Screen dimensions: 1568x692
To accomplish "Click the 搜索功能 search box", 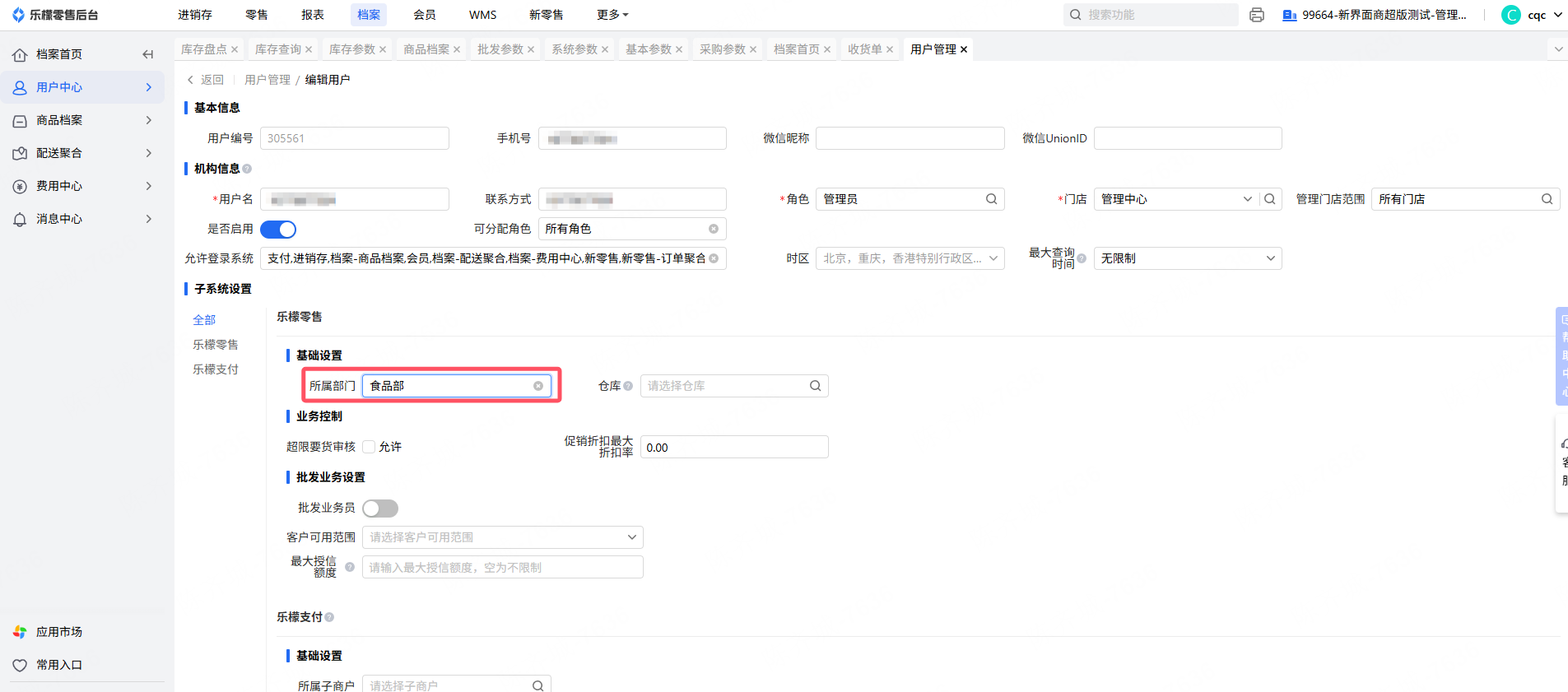I will pos(1151,15).
